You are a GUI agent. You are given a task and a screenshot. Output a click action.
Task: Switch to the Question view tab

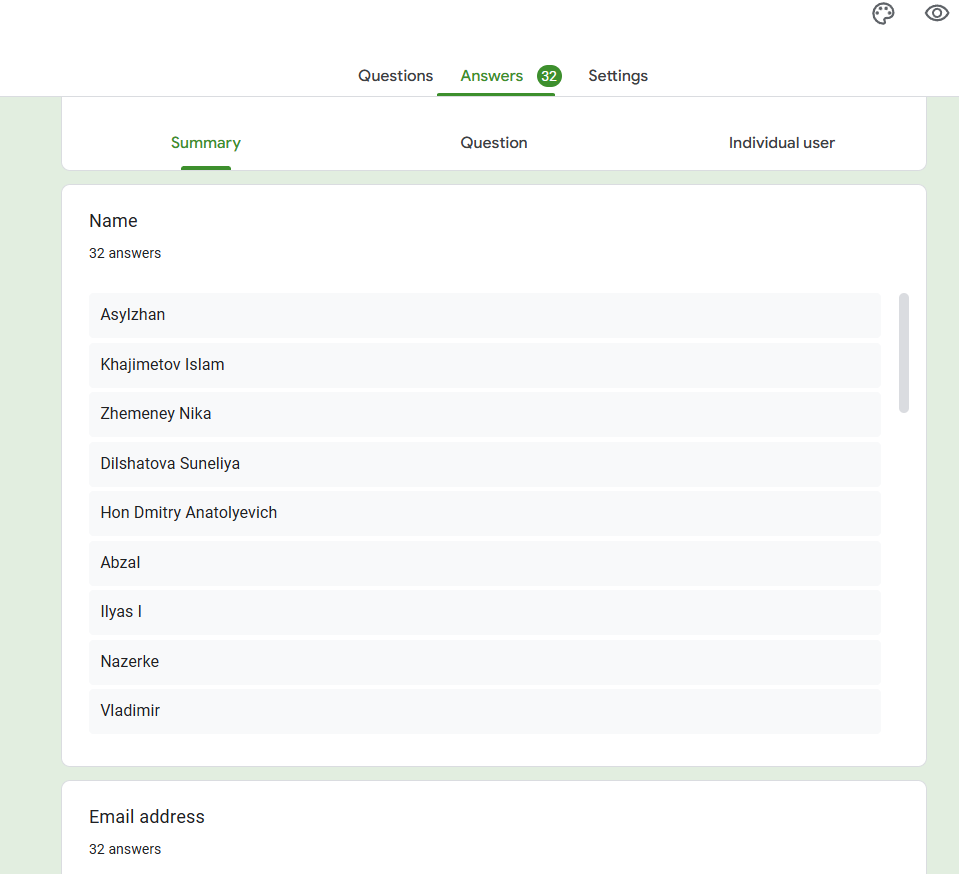pyautogui.click(x=494, y=143)
